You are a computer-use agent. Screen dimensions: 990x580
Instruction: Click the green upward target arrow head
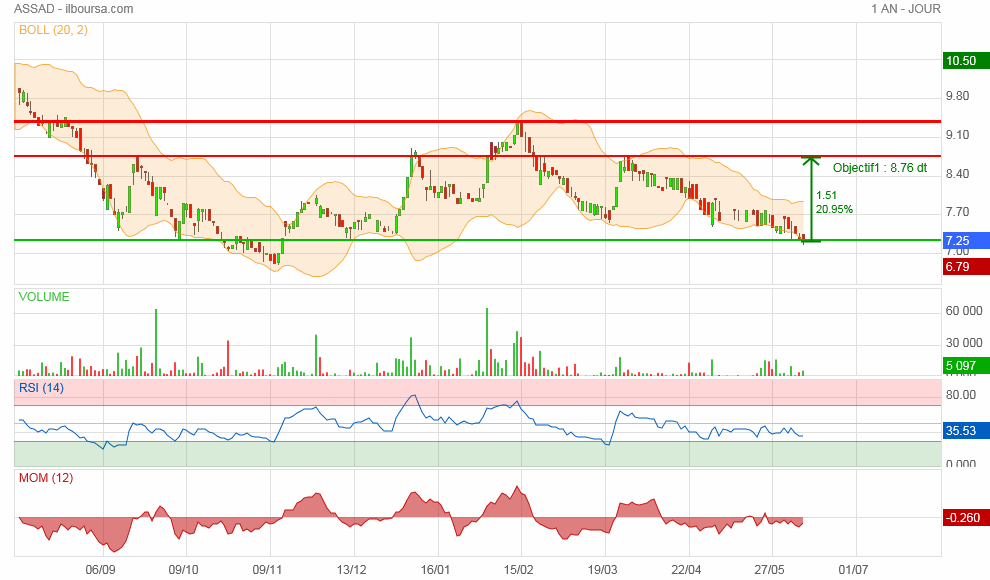(811, 160)
